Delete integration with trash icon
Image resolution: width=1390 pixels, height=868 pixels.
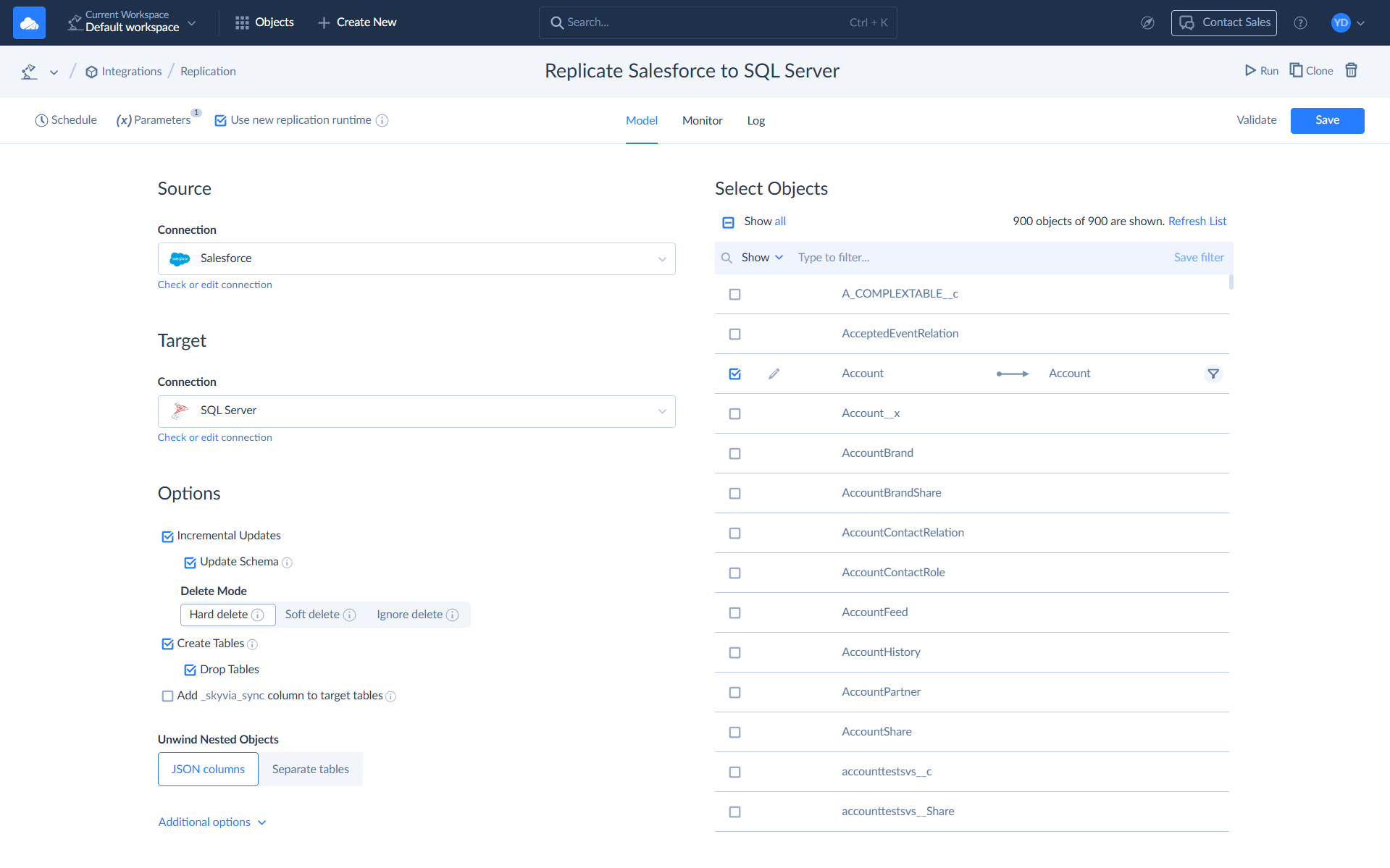click(x=1352, y=70)
